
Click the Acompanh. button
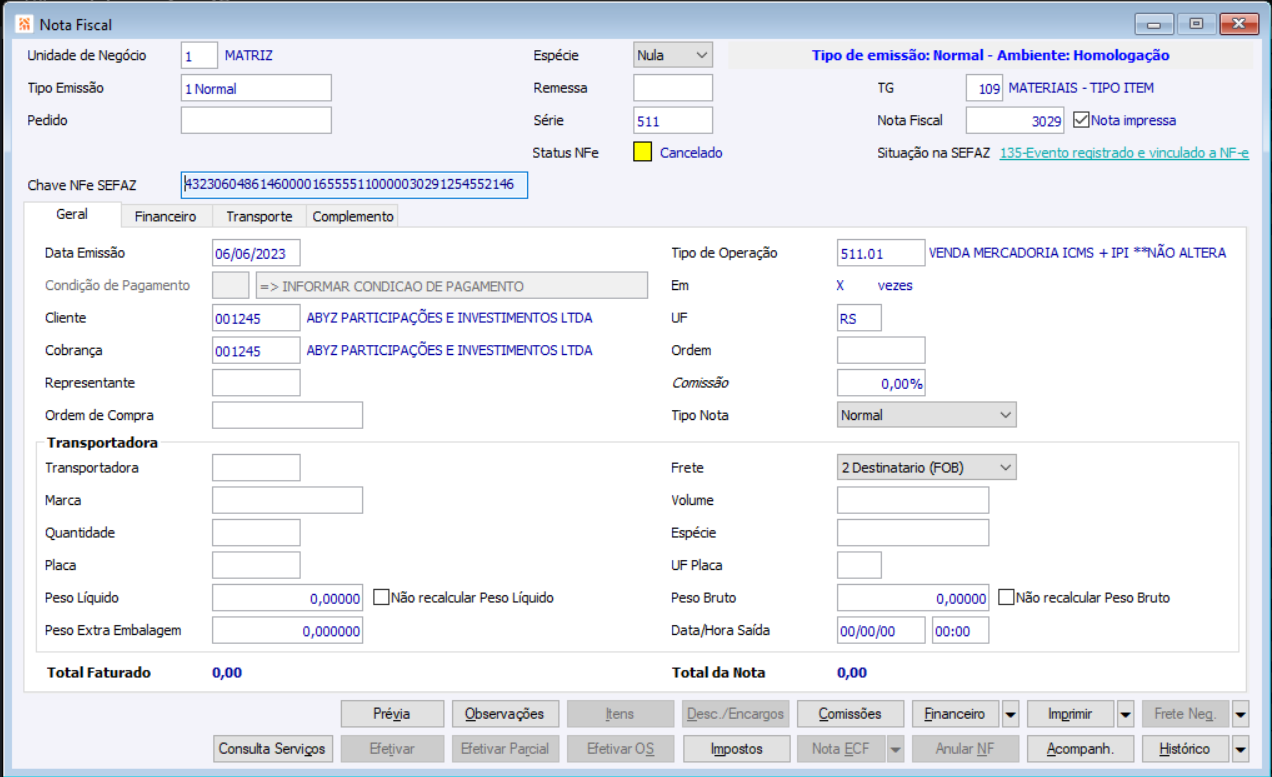(1078, 748)
